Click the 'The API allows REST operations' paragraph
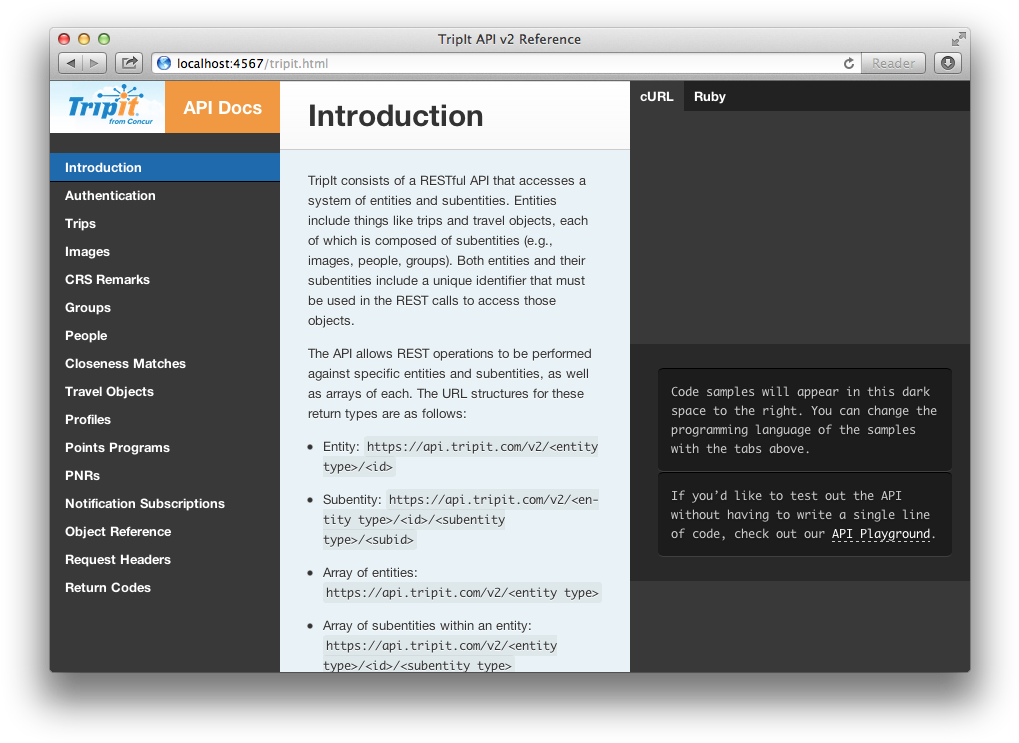 (x=450, y=383)
